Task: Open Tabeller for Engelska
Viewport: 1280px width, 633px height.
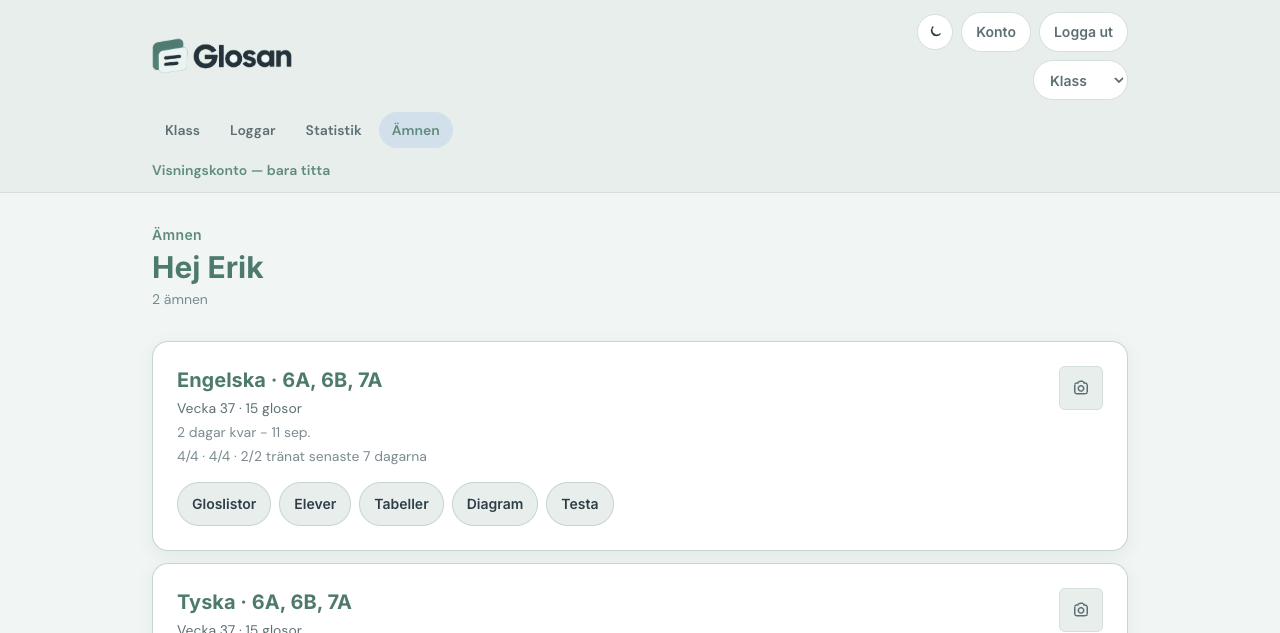Action: click(401, 504)
